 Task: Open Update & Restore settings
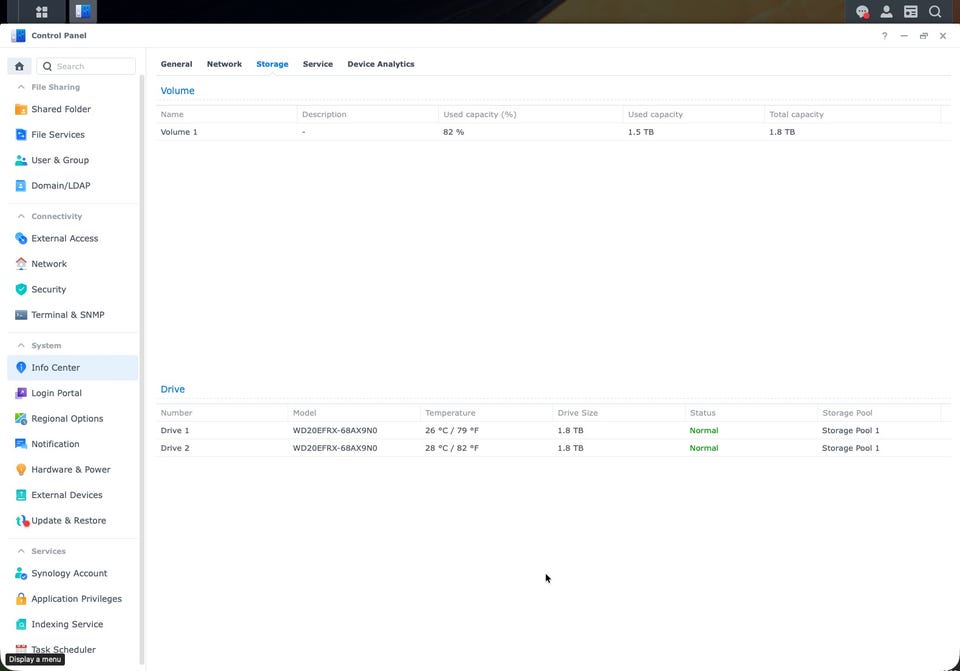click(72, 520)
